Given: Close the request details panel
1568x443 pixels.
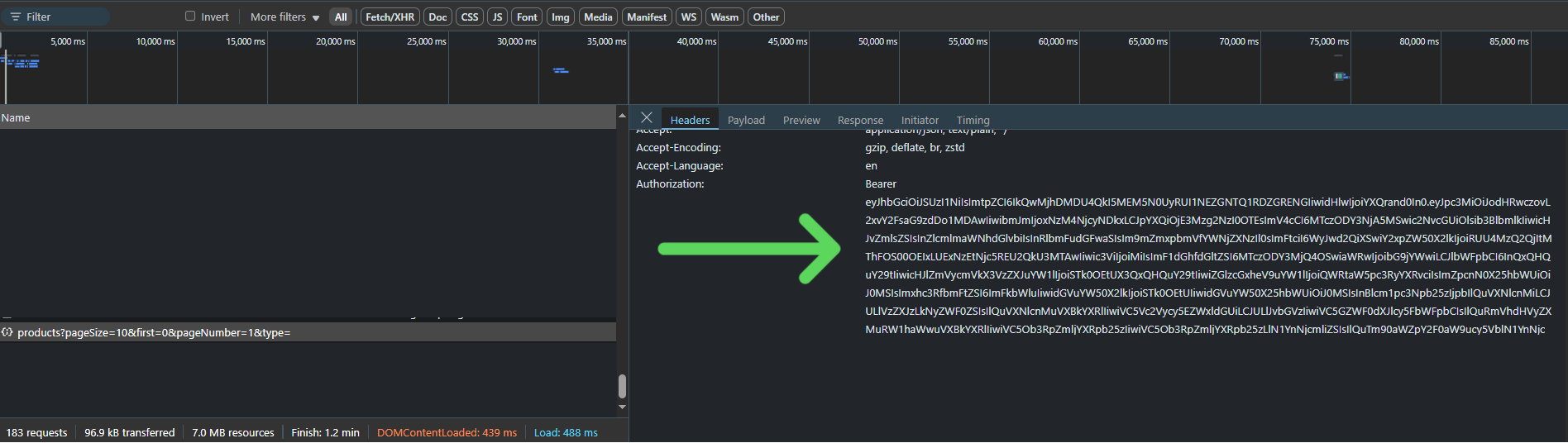Looking at the screenshot, I should tap(647, 118).
